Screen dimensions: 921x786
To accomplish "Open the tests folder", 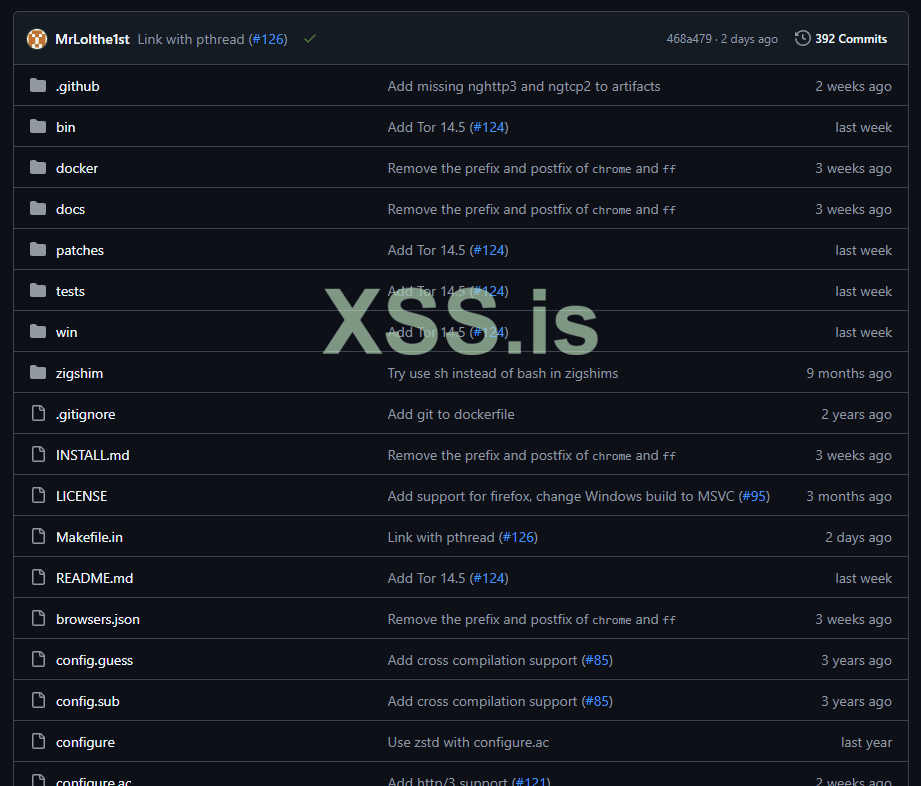I will 70,291.
